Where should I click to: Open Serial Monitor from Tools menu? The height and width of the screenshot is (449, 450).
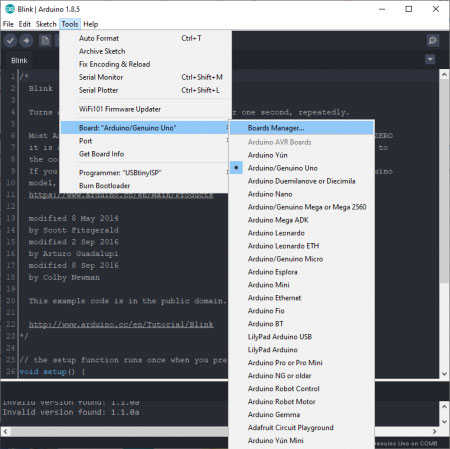145,77
